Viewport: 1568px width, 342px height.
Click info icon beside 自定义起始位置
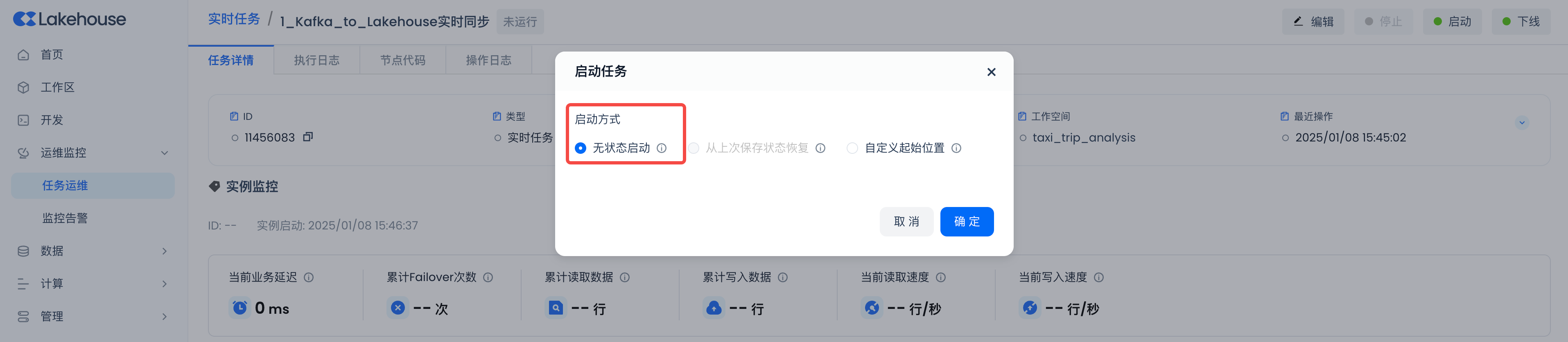tap(956, 148)
